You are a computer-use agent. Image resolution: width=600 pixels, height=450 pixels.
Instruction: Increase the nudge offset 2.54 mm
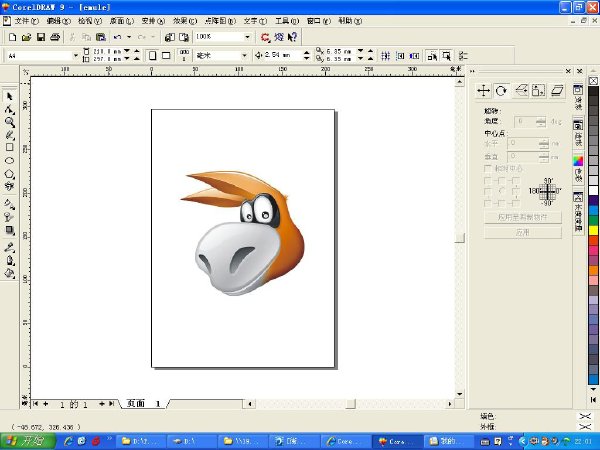coord(307,53)
